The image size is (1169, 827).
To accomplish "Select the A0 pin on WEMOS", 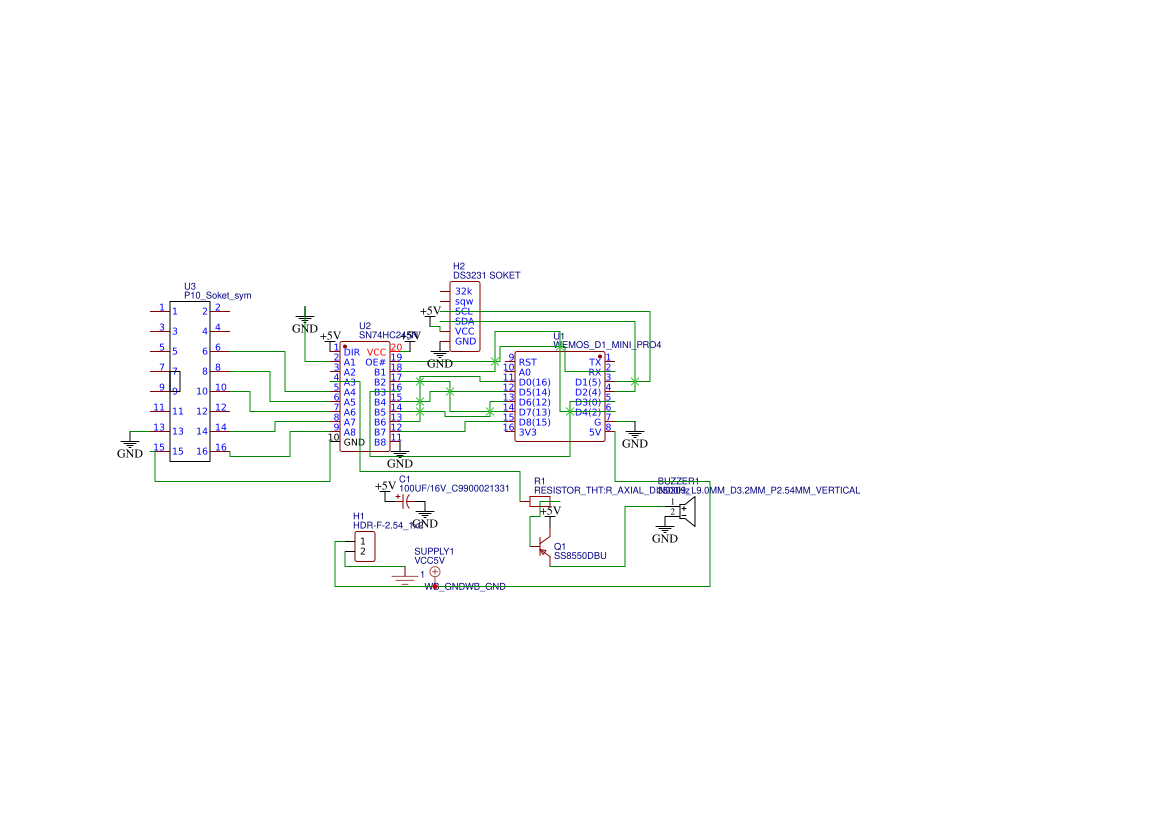I will click(x=525, y=372).
